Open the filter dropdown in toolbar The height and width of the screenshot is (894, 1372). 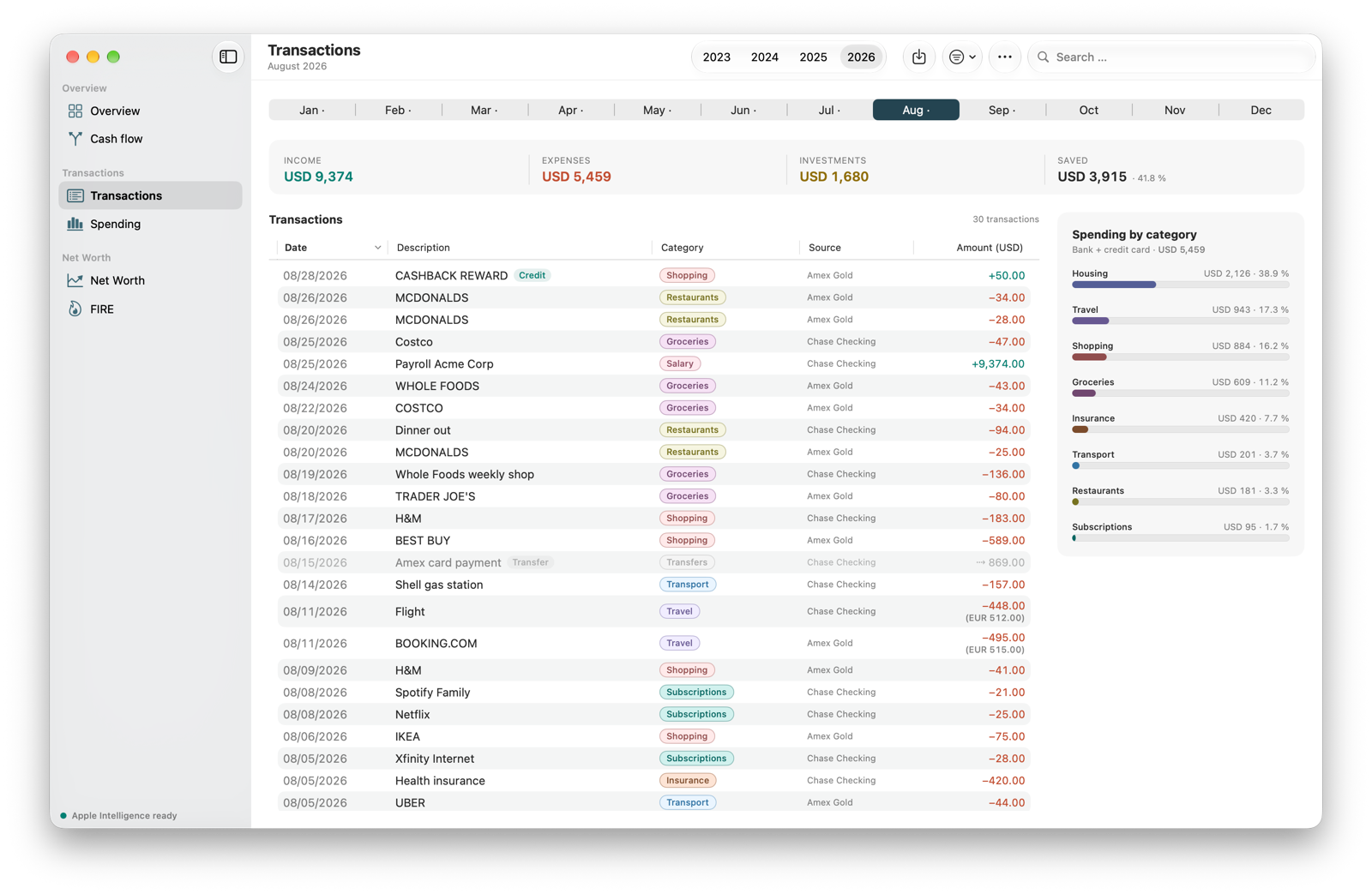962,57
